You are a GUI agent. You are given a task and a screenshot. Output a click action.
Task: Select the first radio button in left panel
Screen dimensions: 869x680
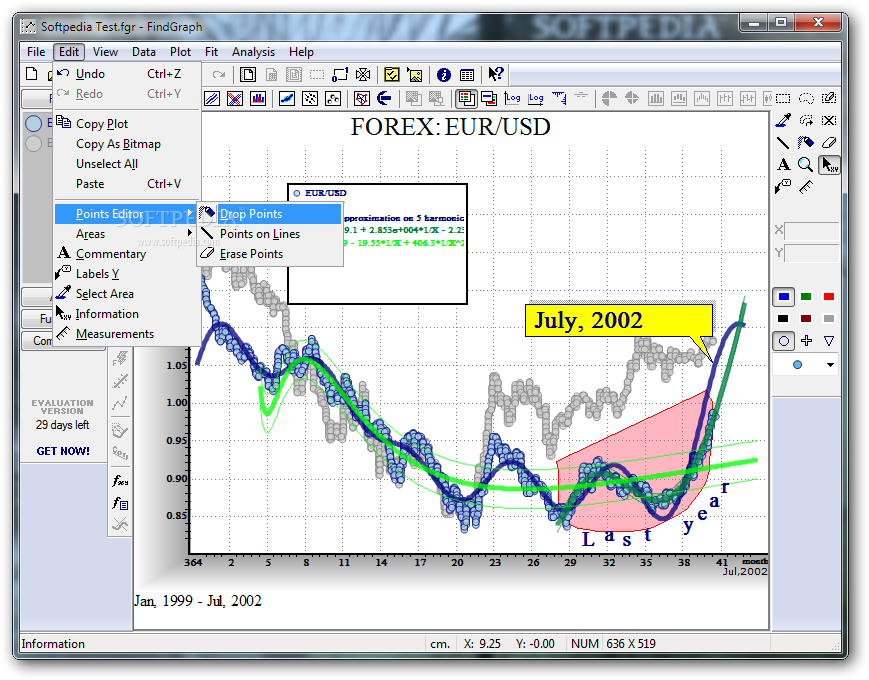pyautogui.click(x=33, y=123)
